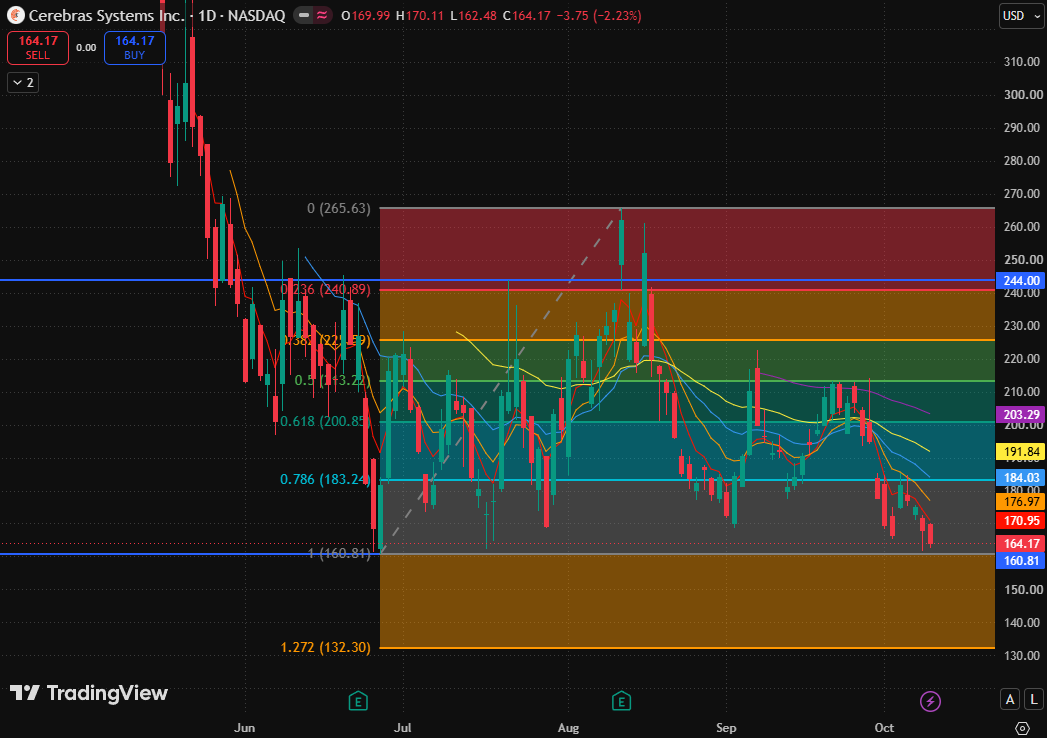Open the USD currency dropdown
This screenshot has width=1047, height=738.
pos(1021,15)
